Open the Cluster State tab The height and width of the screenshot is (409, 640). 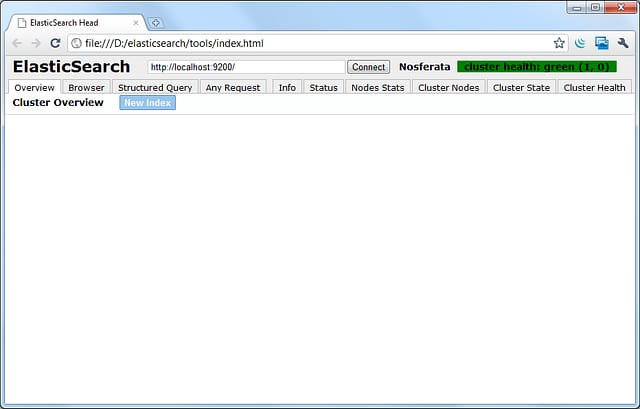click(521, 87)
